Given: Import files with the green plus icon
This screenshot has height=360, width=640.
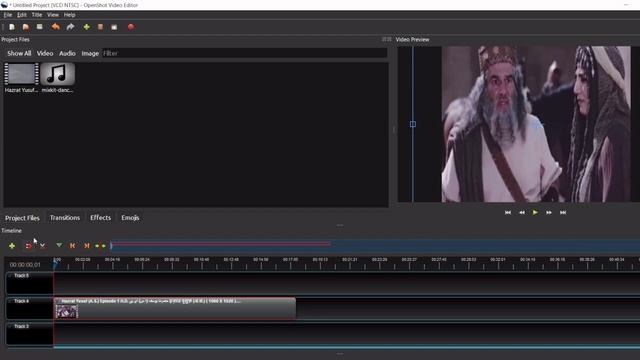Looking at the screenshot, I should pyautogui.click(x=87, y=27).
